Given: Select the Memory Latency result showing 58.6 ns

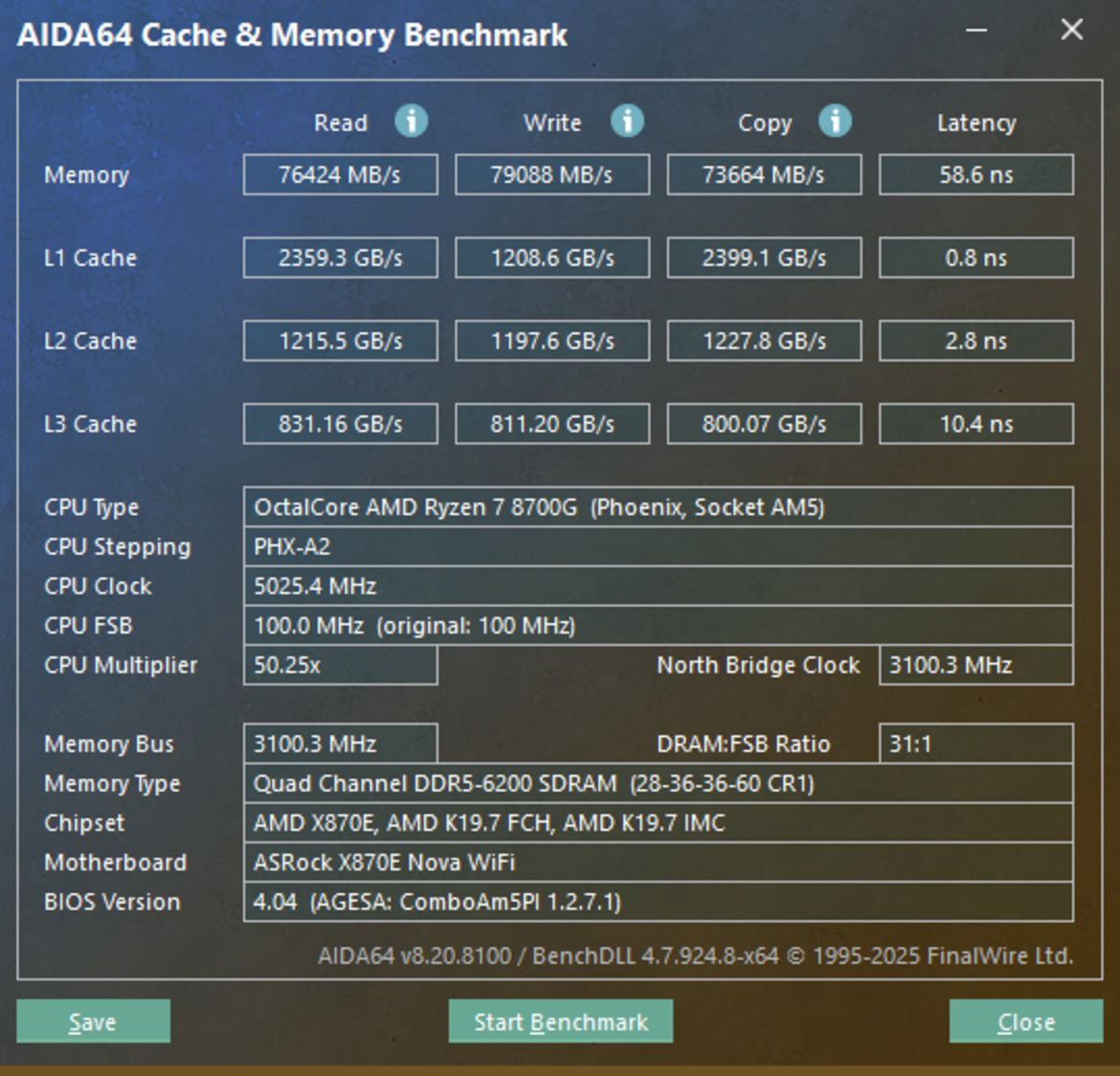Looking at the screenshot, I should point(975,174).
